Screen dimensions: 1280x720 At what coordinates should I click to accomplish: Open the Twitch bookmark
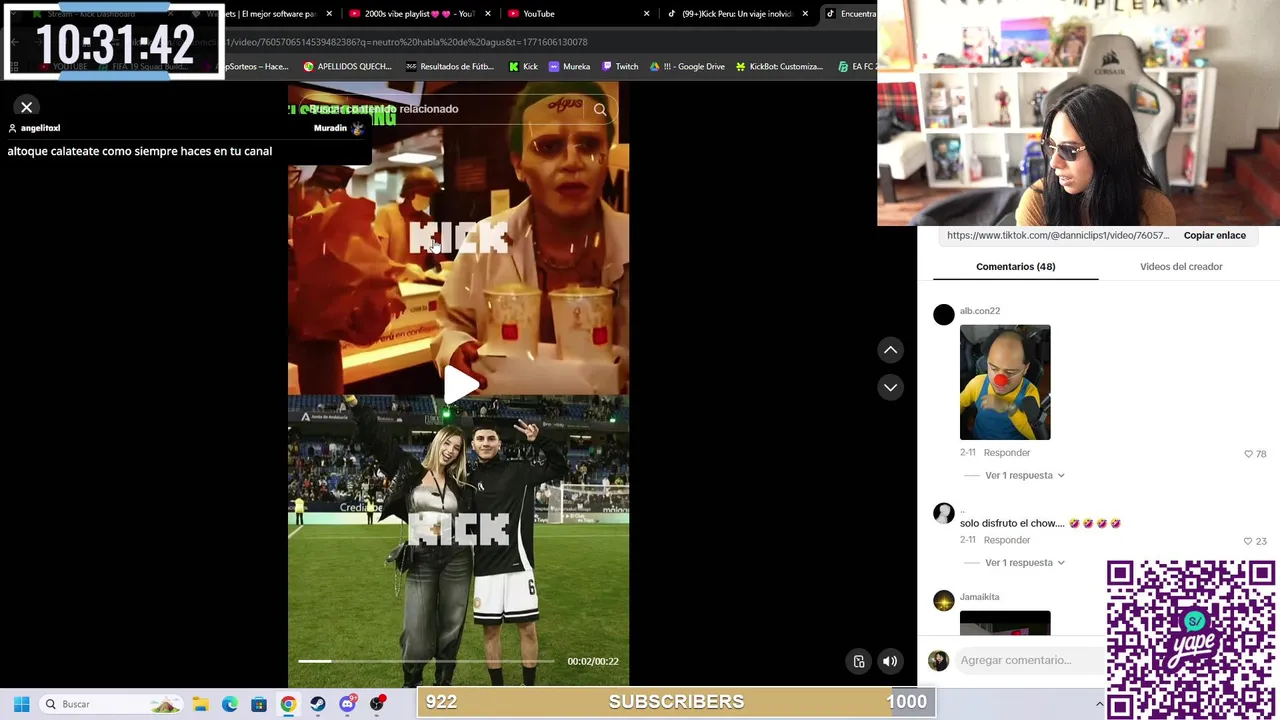[x=620, y=67]
